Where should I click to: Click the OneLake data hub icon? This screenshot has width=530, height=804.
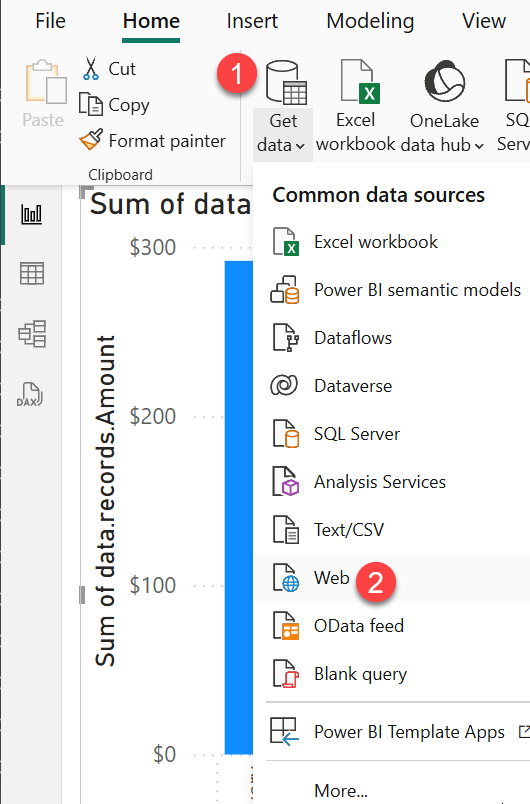point(444,81)
